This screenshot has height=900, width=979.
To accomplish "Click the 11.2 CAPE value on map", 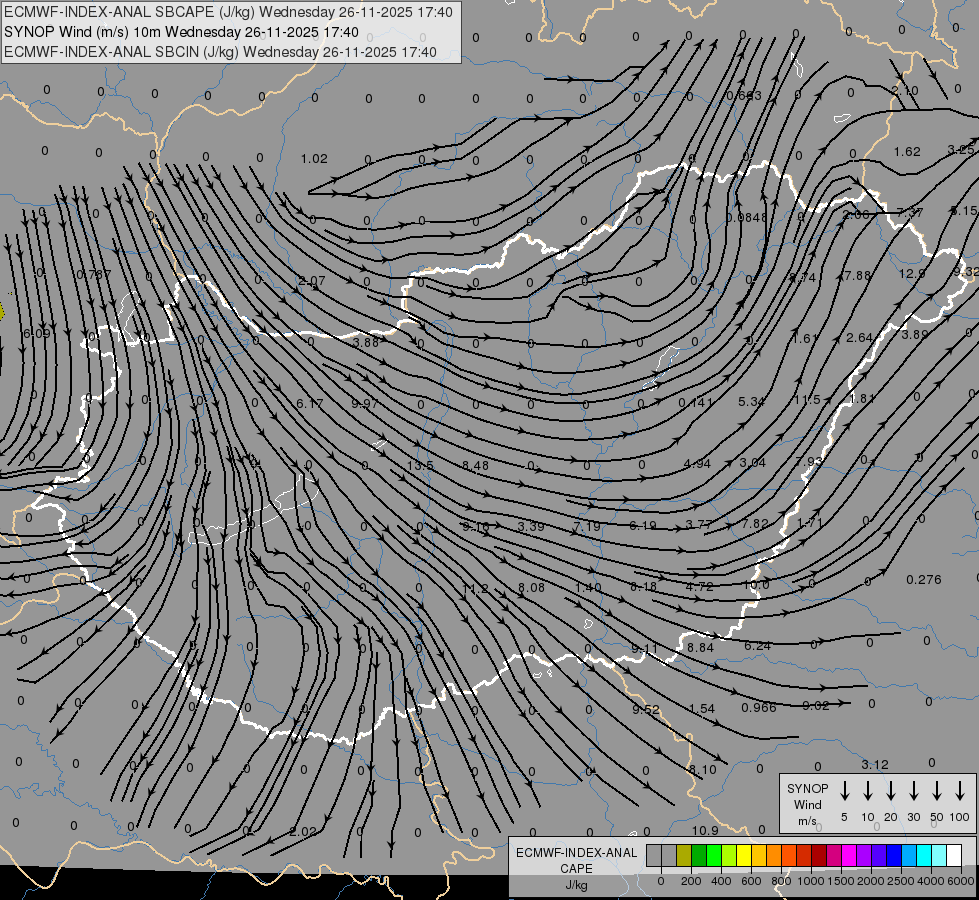I will 475,588.
